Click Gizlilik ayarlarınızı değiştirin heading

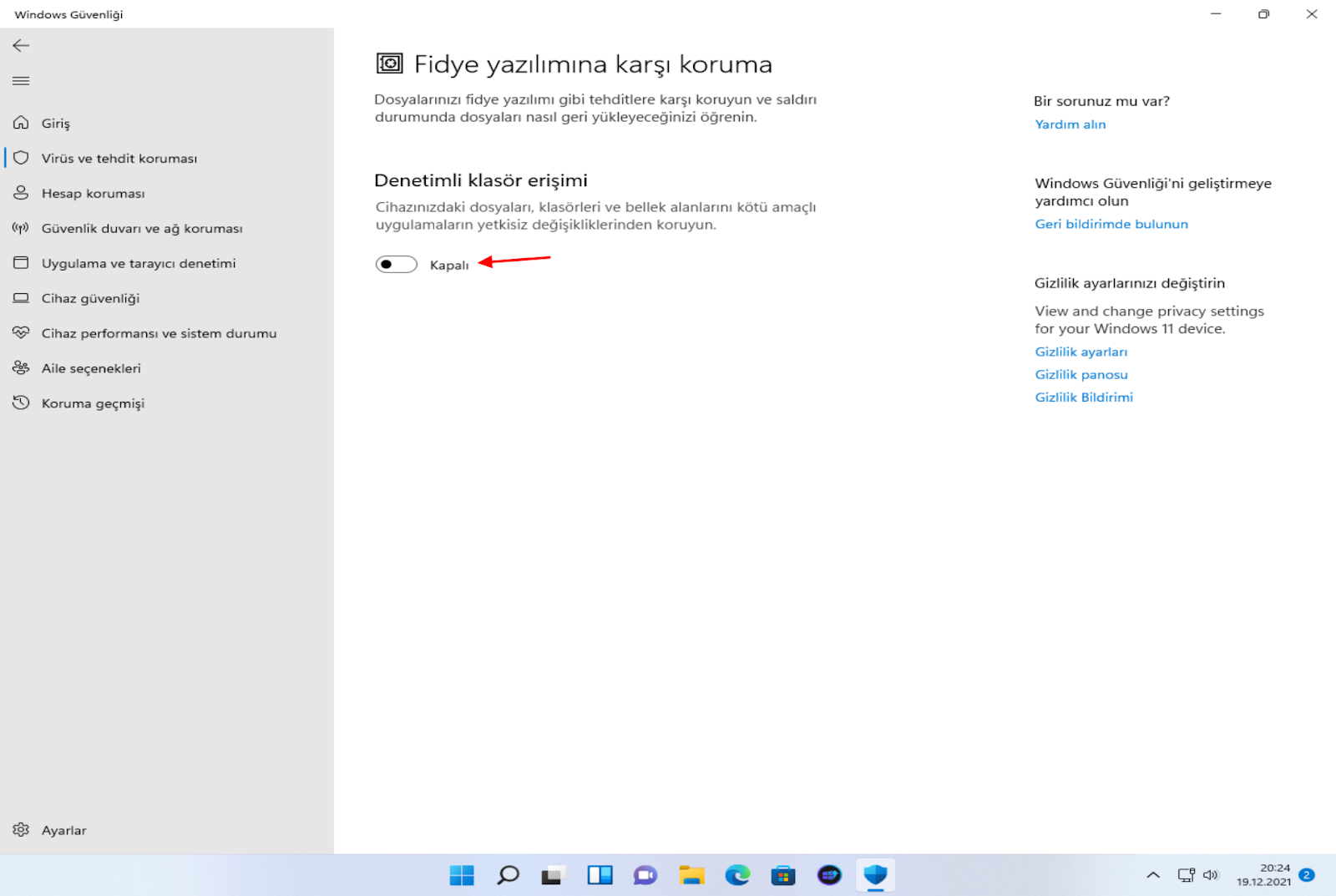[1130, 283]
